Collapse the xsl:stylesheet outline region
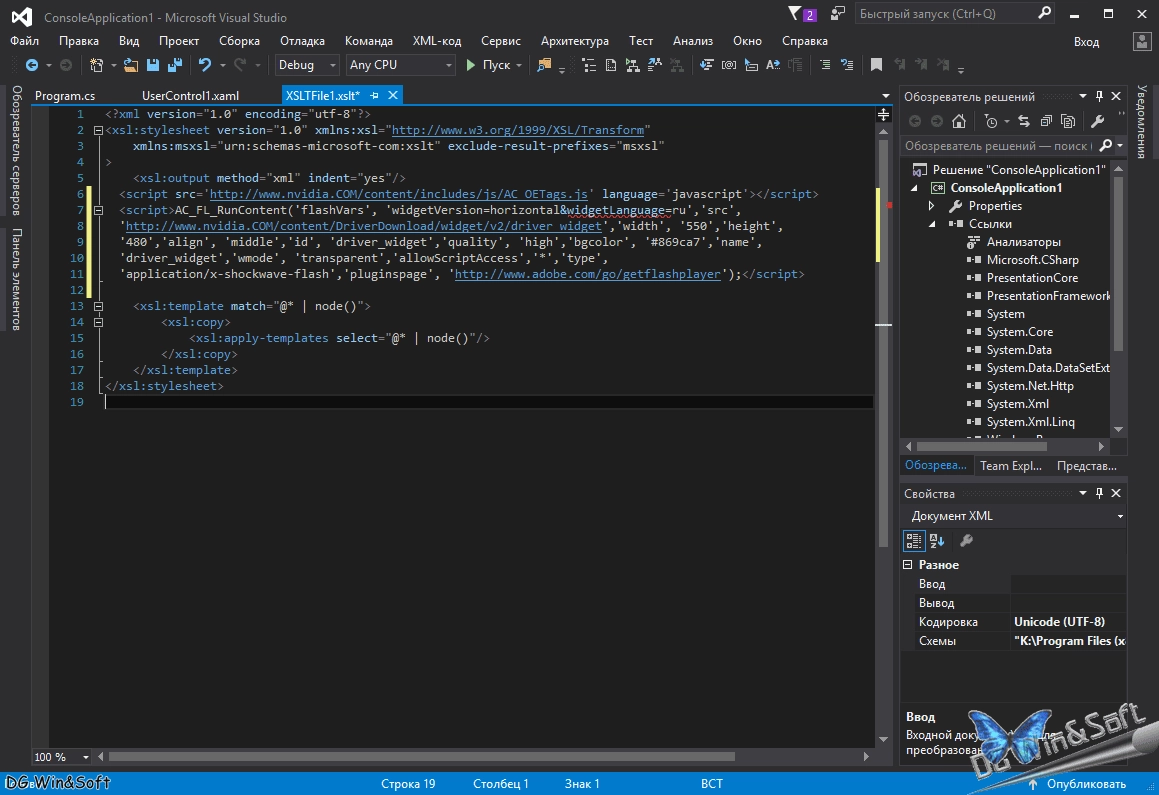Image resolution: width=1159 pixels, height=795 pixels. click(98, 130)
